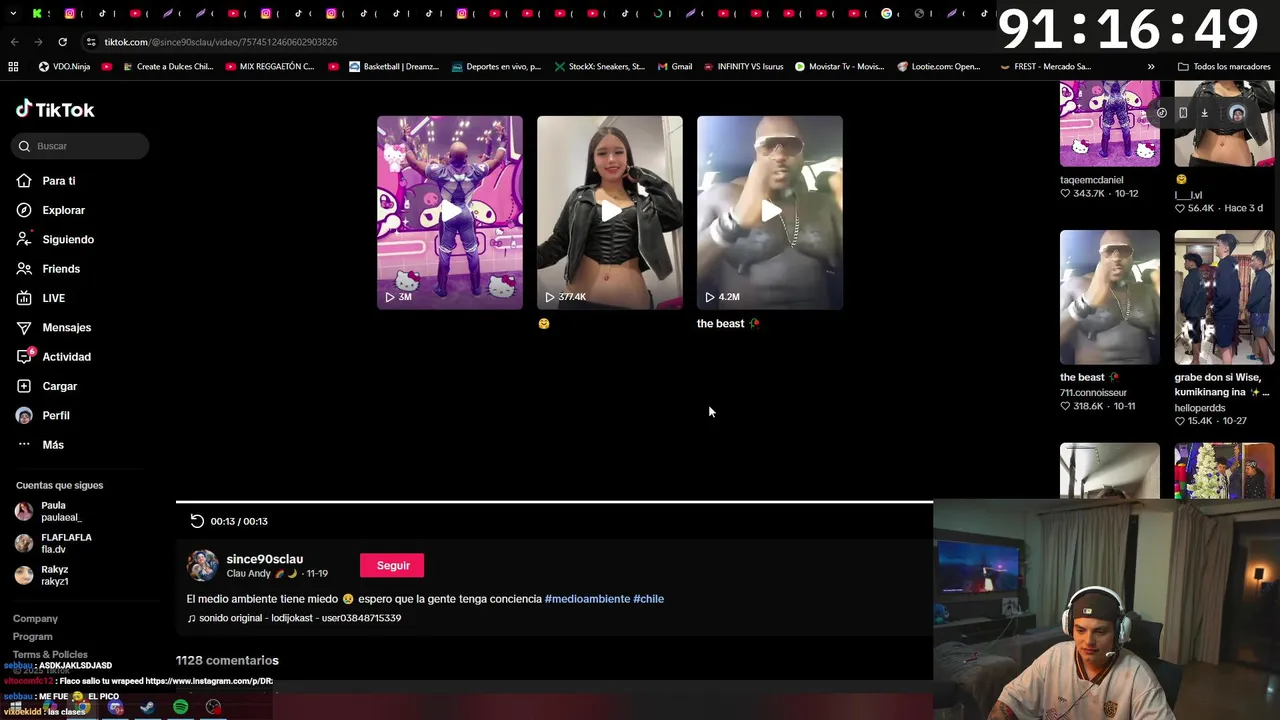Screen dimensions: 1280x720
Task: Open Deportes en vivo bookmark
Action: point(496,67)
